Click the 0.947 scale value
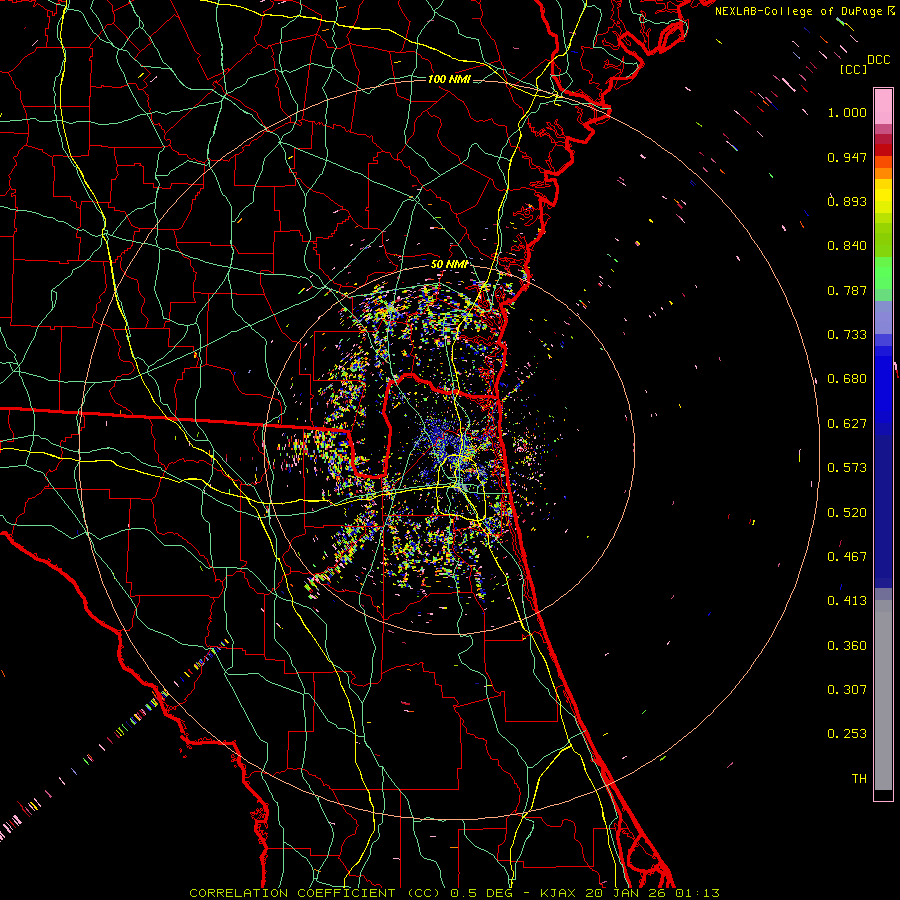Viewport: 900px width, 900px height. coord(847,157)
